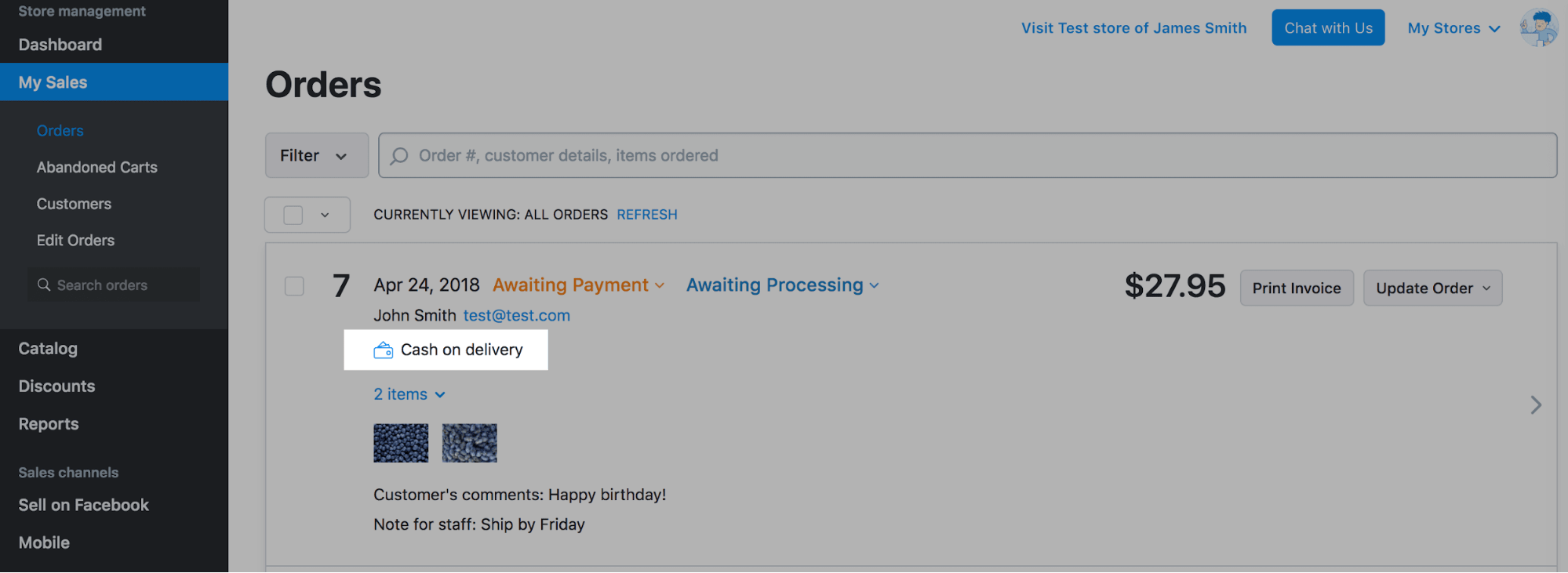Click the magnifier icon in order search bar
Image resolution: width=1568 pixels, height=573 pixels.
pos(399,156)
